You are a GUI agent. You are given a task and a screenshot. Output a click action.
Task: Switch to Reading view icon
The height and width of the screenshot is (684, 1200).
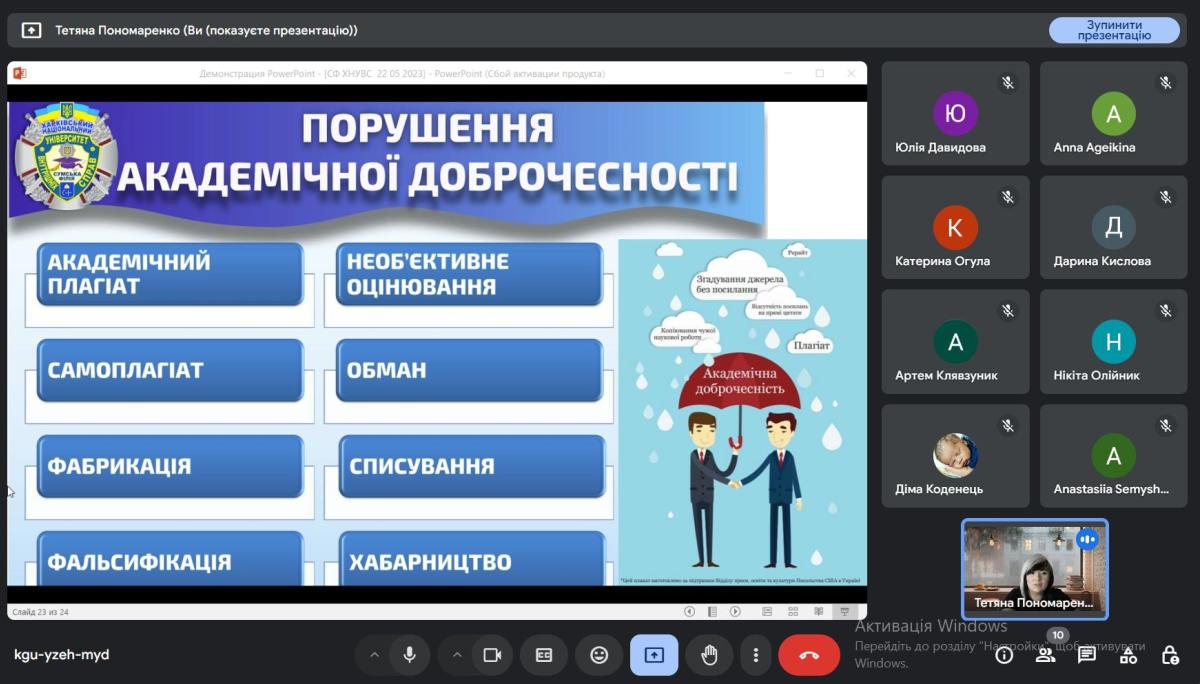click(819, 611)
